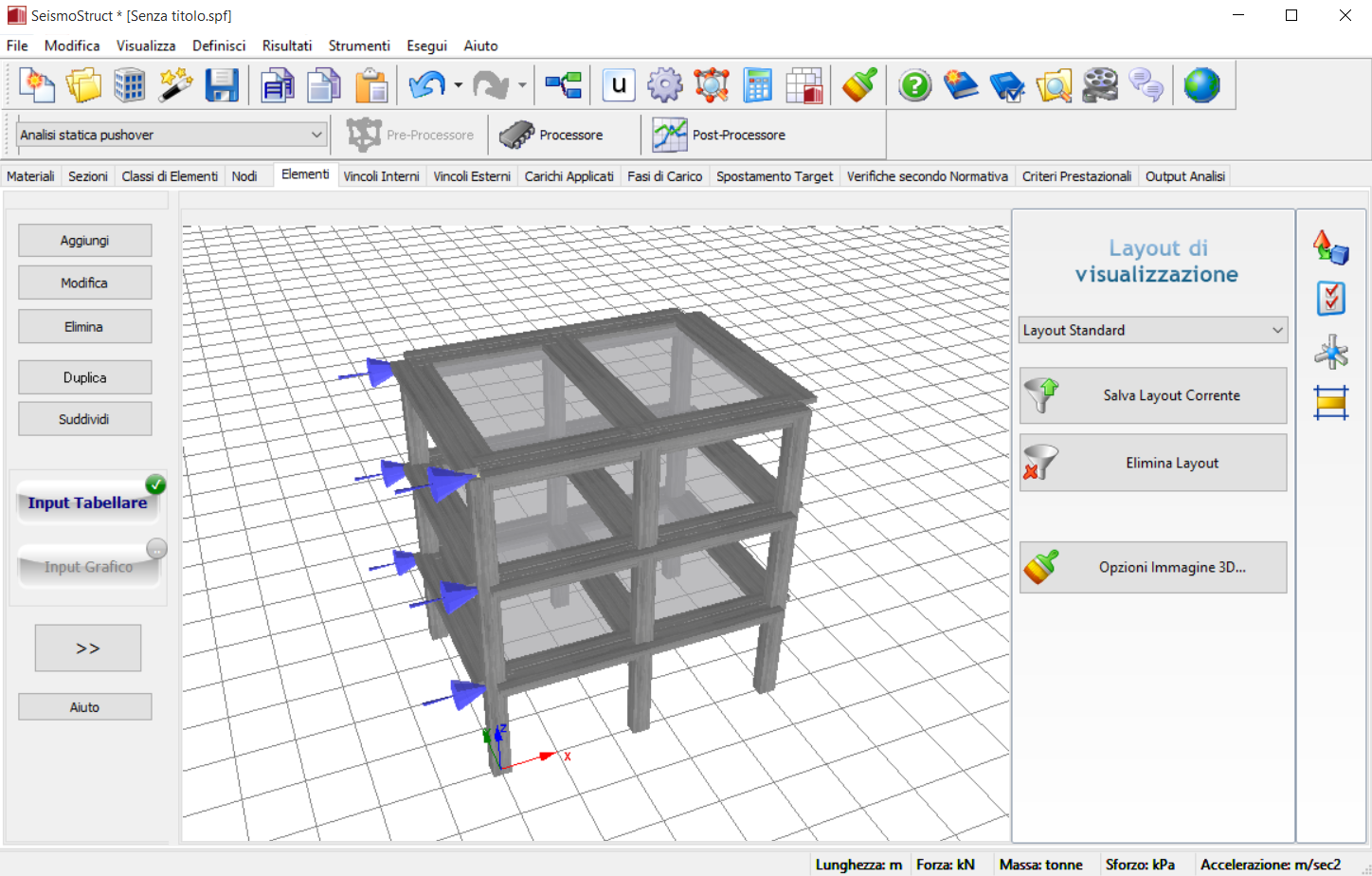
Task: Click the red checklist icon in right sidebar
Action: (1331, 299)
